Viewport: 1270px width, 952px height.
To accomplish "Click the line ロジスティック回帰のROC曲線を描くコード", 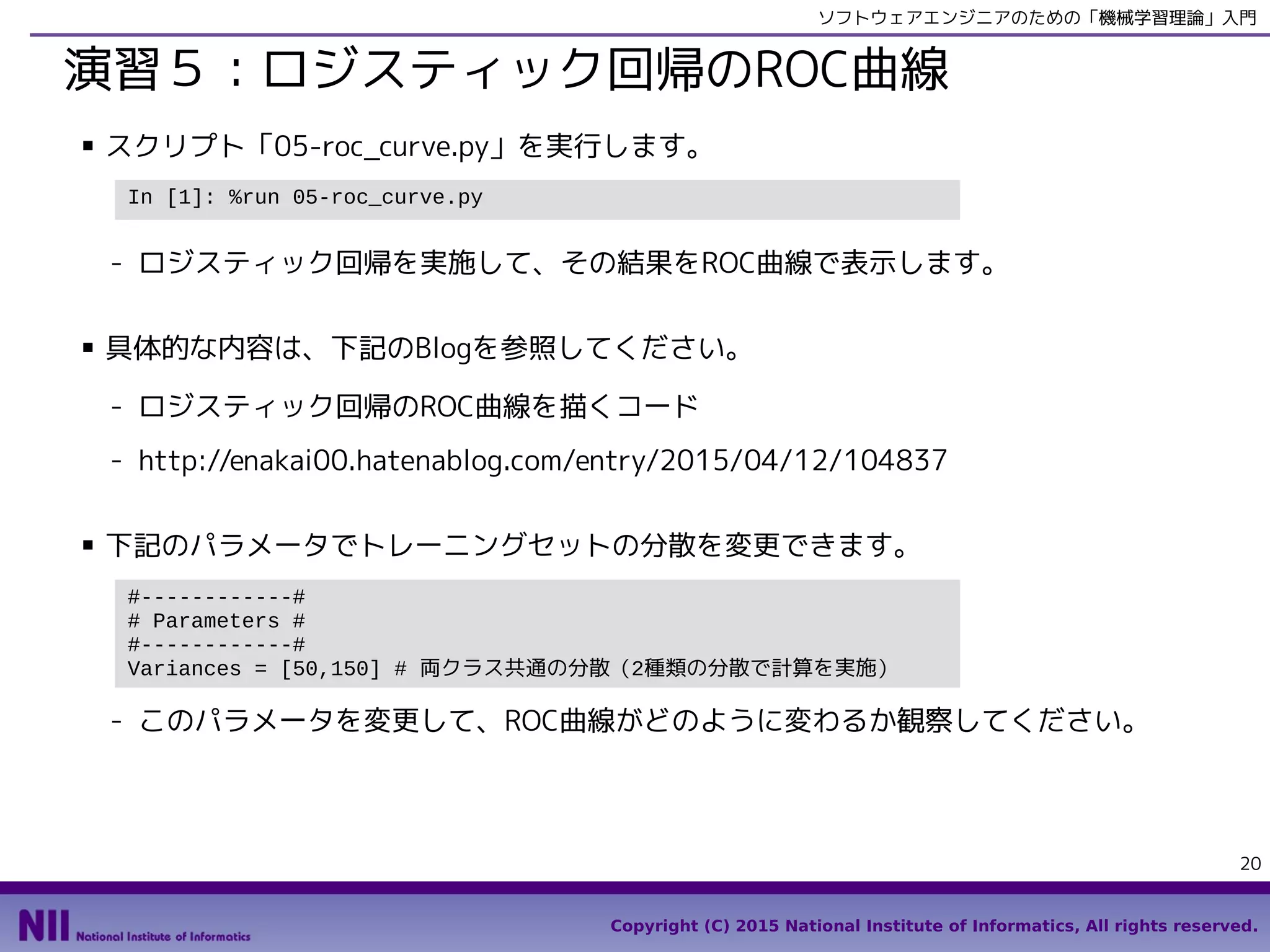I will pos(418,407).
